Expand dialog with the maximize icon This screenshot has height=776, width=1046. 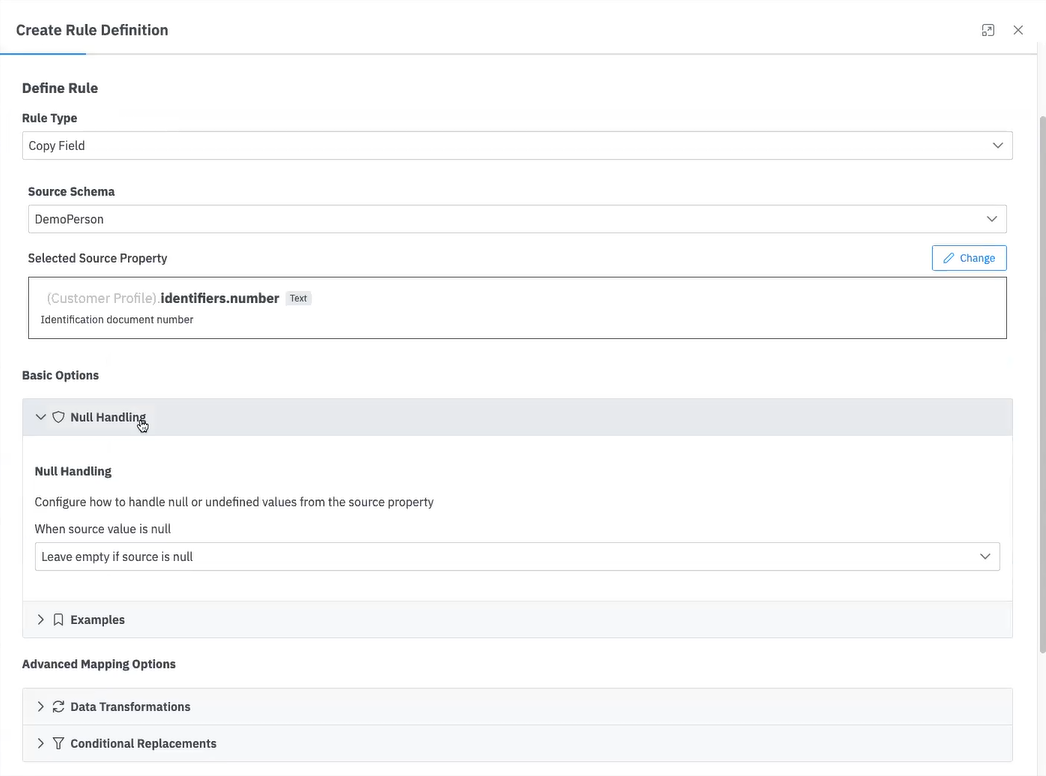click(988, 30)
